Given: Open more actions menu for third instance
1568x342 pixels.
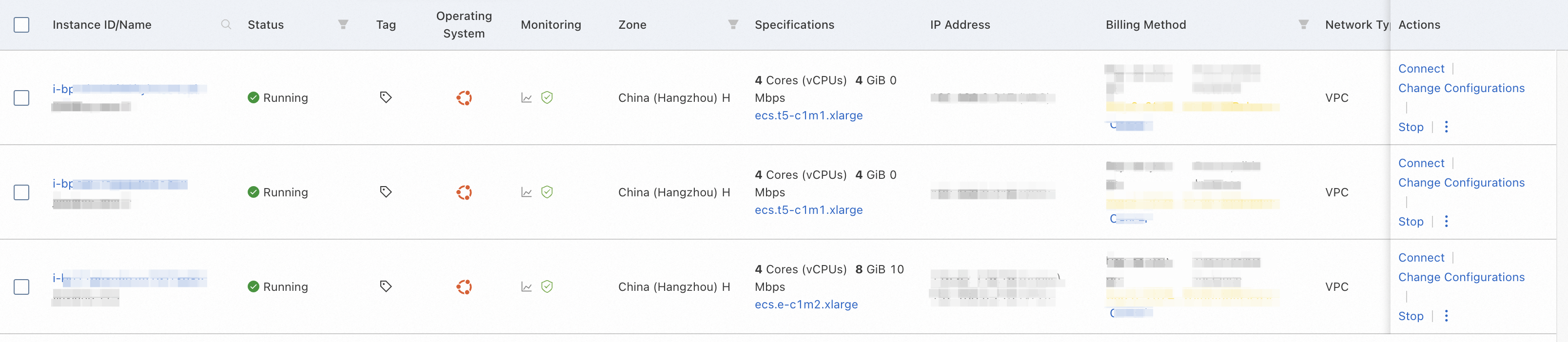Looking at the screenshot, I should pyautogui.click(x=1446, y=316).
